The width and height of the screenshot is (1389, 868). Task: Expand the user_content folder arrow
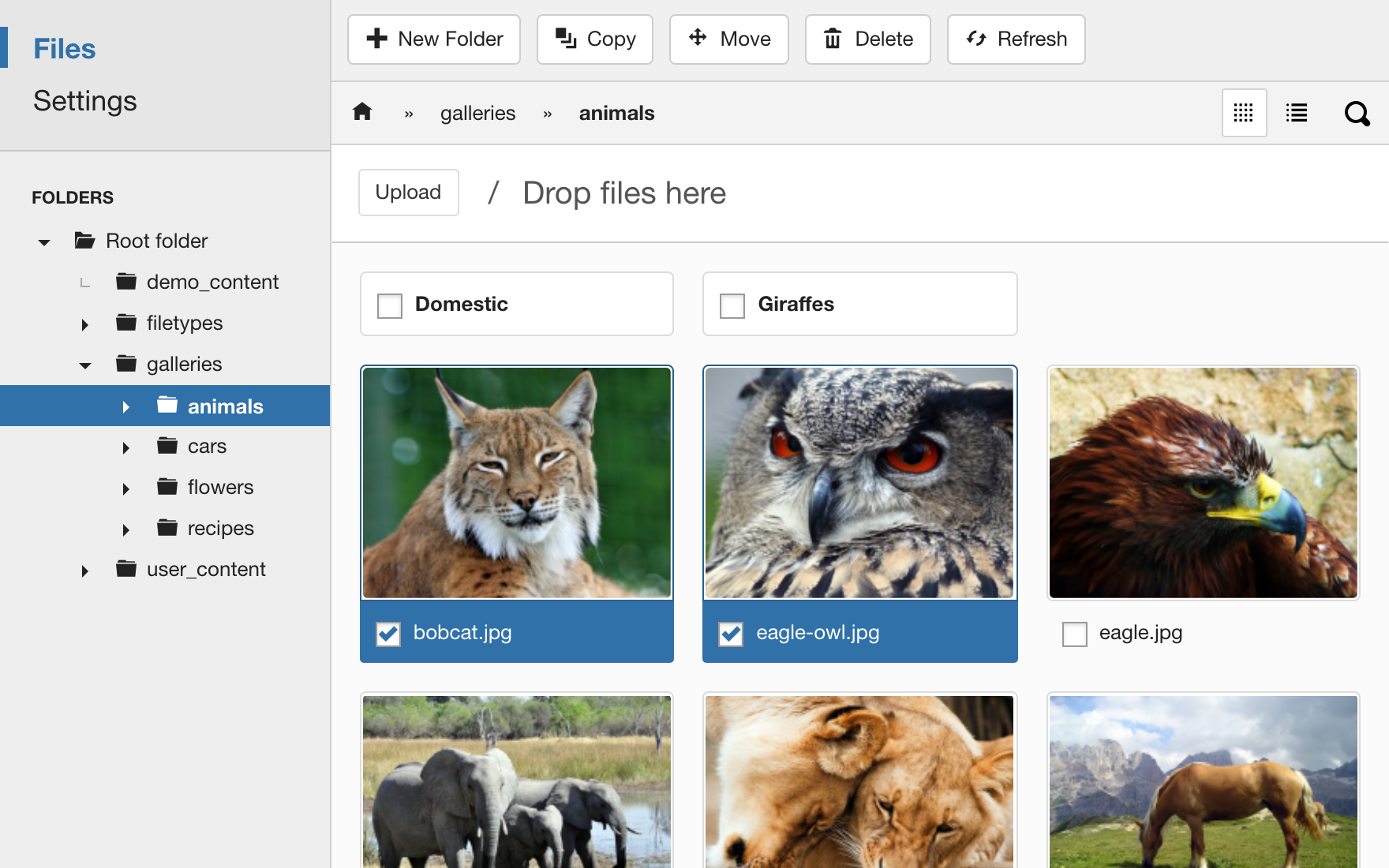[85, 571]
